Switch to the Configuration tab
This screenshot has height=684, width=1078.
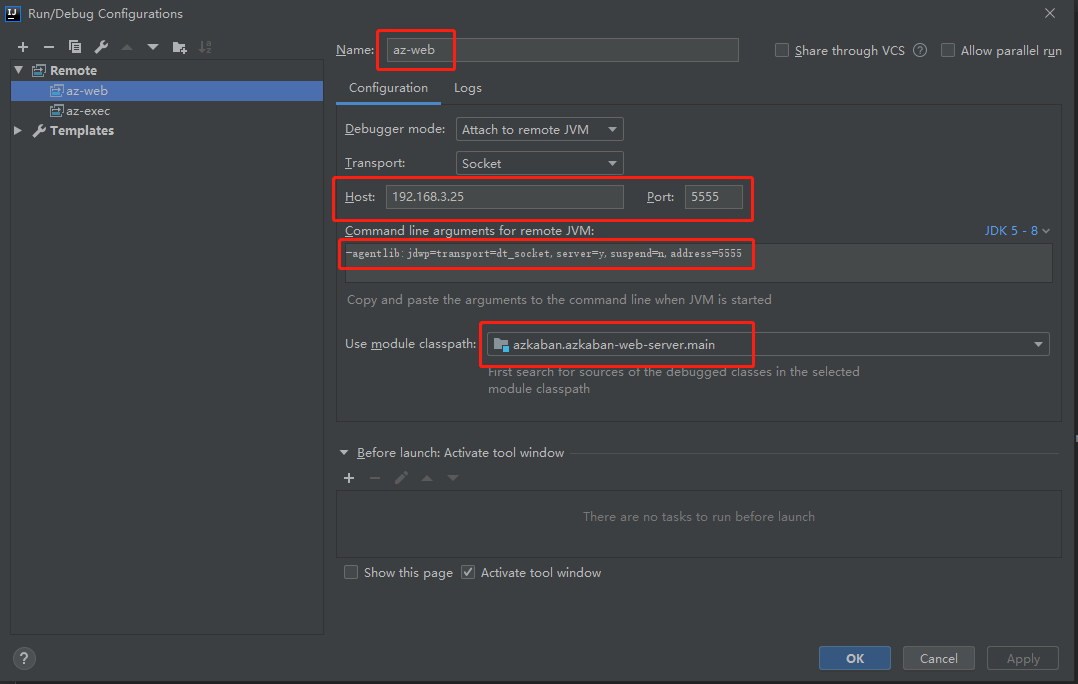pyautogui.click(x=388, y=88)
